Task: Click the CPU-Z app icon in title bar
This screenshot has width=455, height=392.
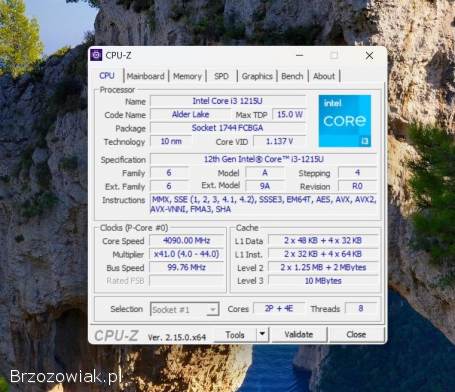Action: [x=96, y=55]
